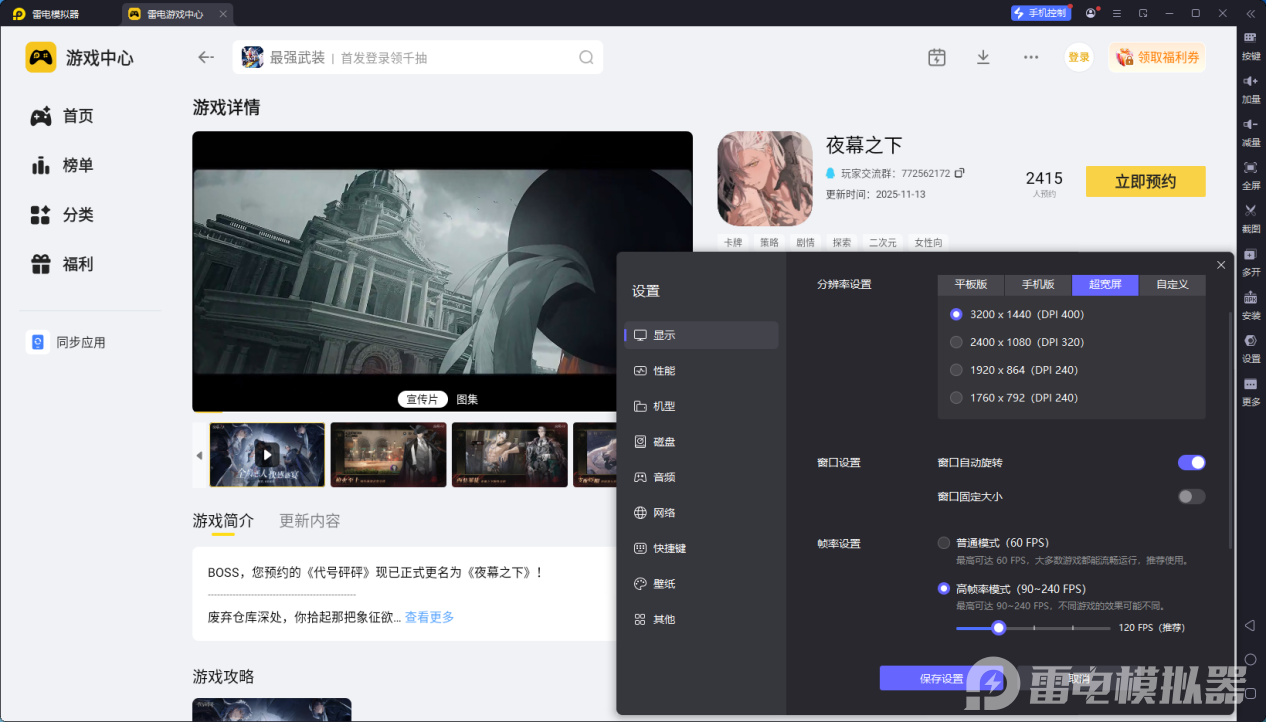Open the multi-instance (多开) tool

1250,255
